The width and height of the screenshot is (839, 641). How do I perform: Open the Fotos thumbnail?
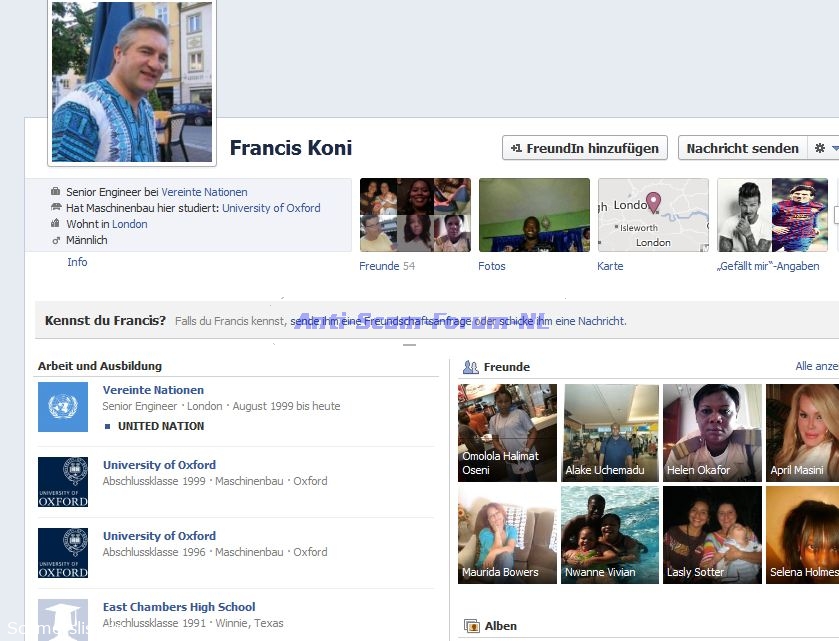(534, 215)
